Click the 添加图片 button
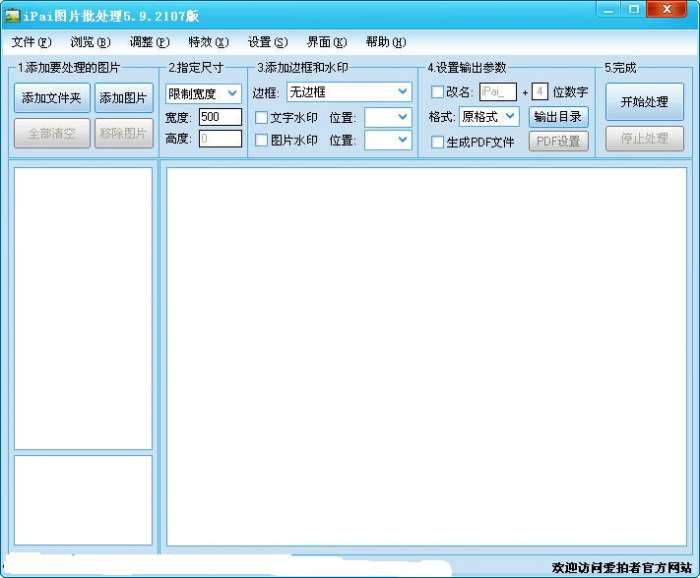 tap(124, 98)
